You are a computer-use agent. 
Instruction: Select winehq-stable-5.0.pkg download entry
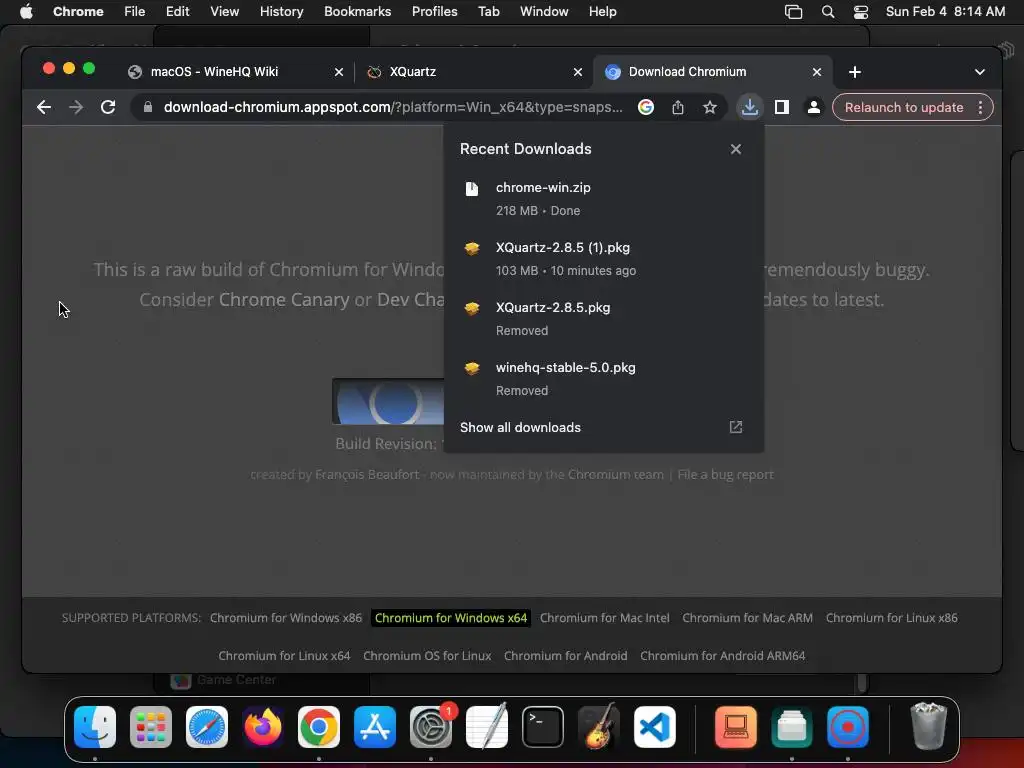tap(603, 379)
